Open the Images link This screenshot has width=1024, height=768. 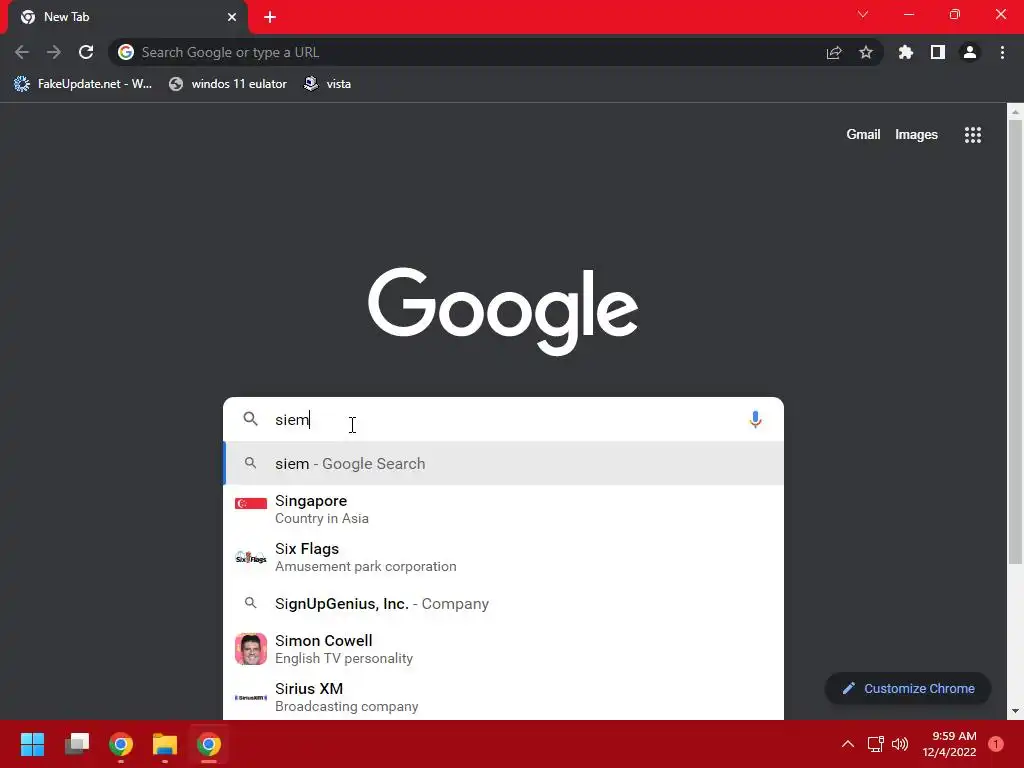(x=916, y=135)
